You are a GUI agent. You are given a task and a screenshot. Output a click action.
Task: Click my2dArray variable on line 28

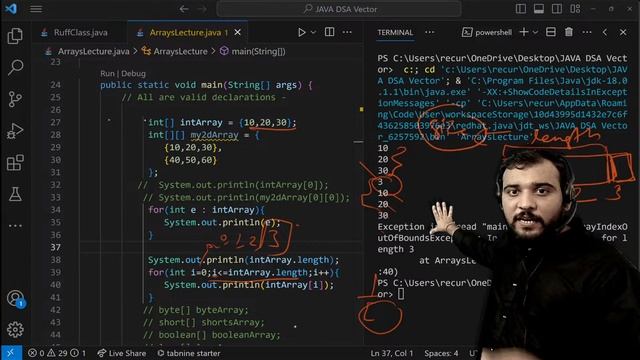[x=214, y=135]
